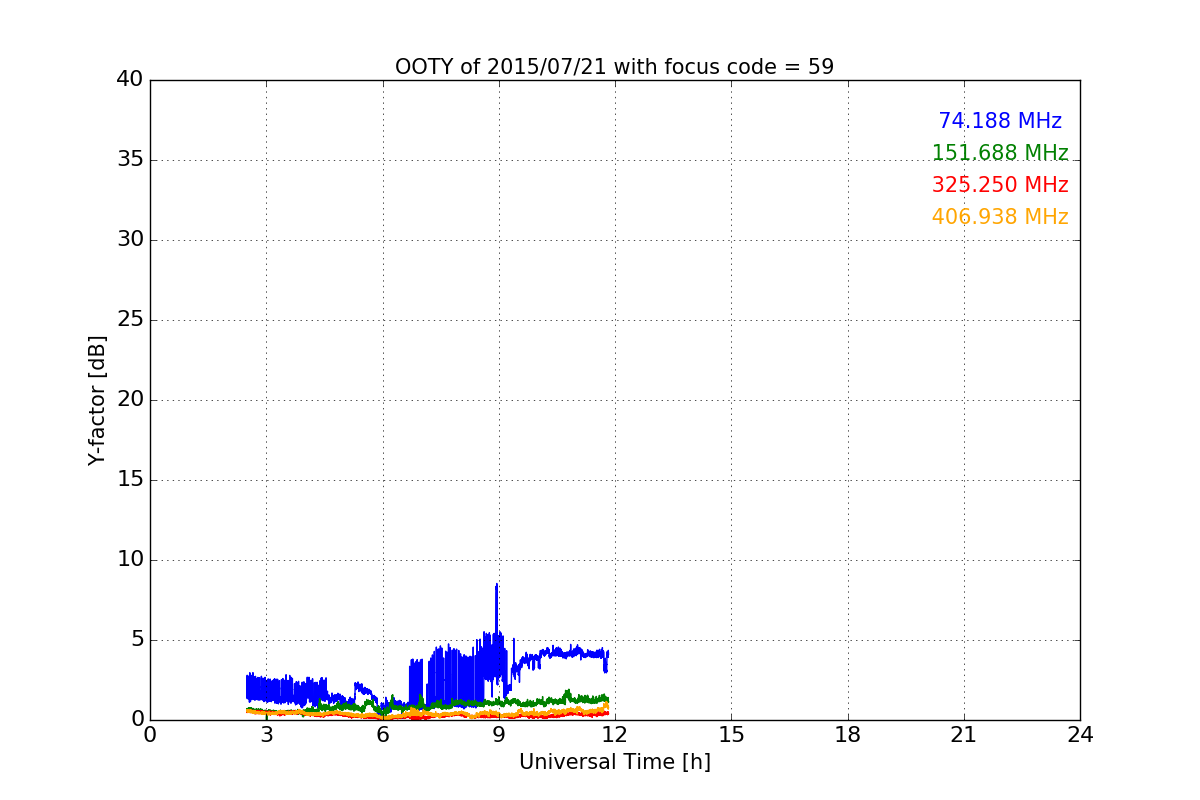This screenshot has width=1200, height=800.
Task: Click the x-axis tick label 12
Action: click(x=615, y=734)
